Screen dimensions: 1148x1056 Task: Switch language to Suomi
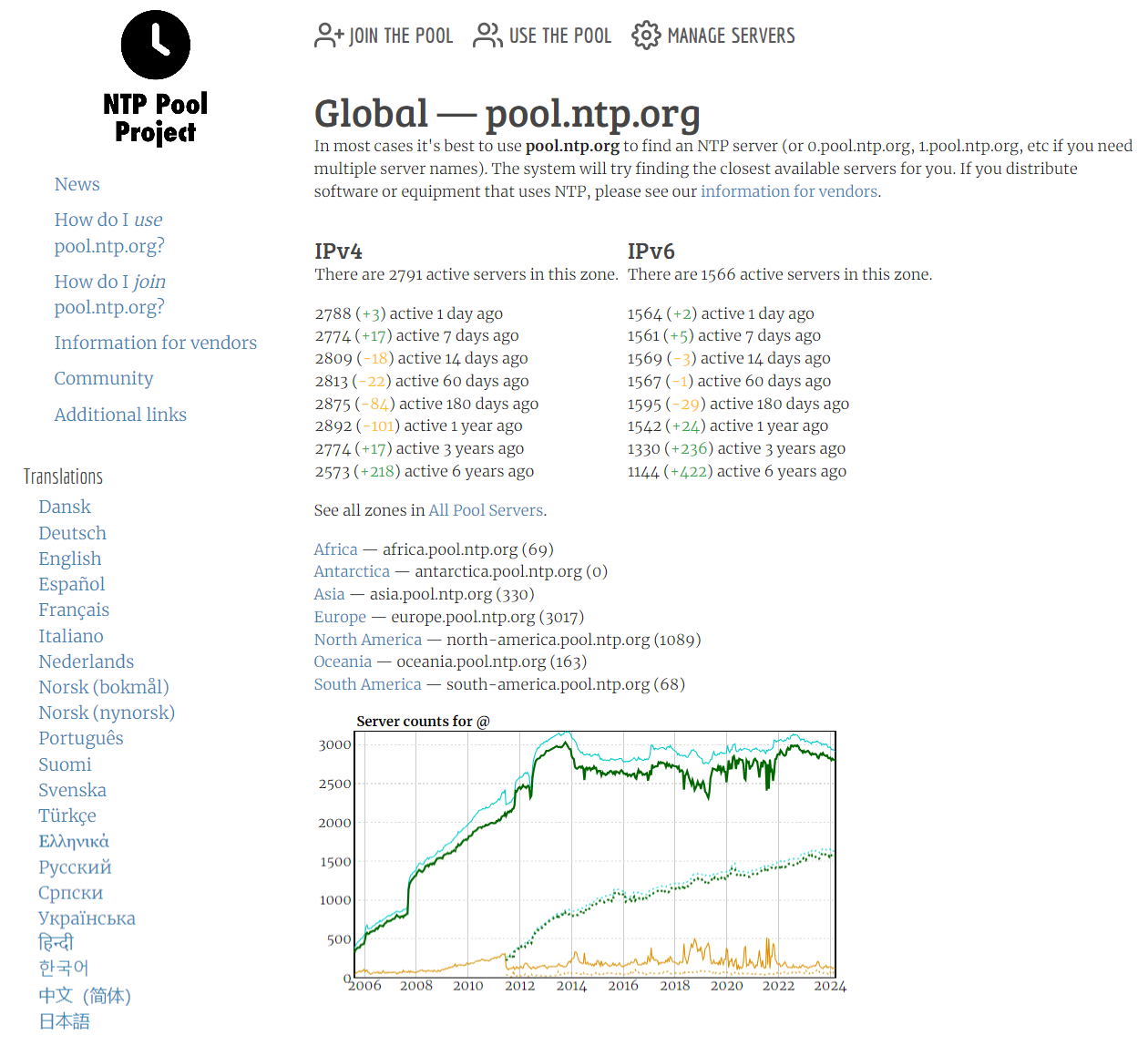click(x=65, y=764)
